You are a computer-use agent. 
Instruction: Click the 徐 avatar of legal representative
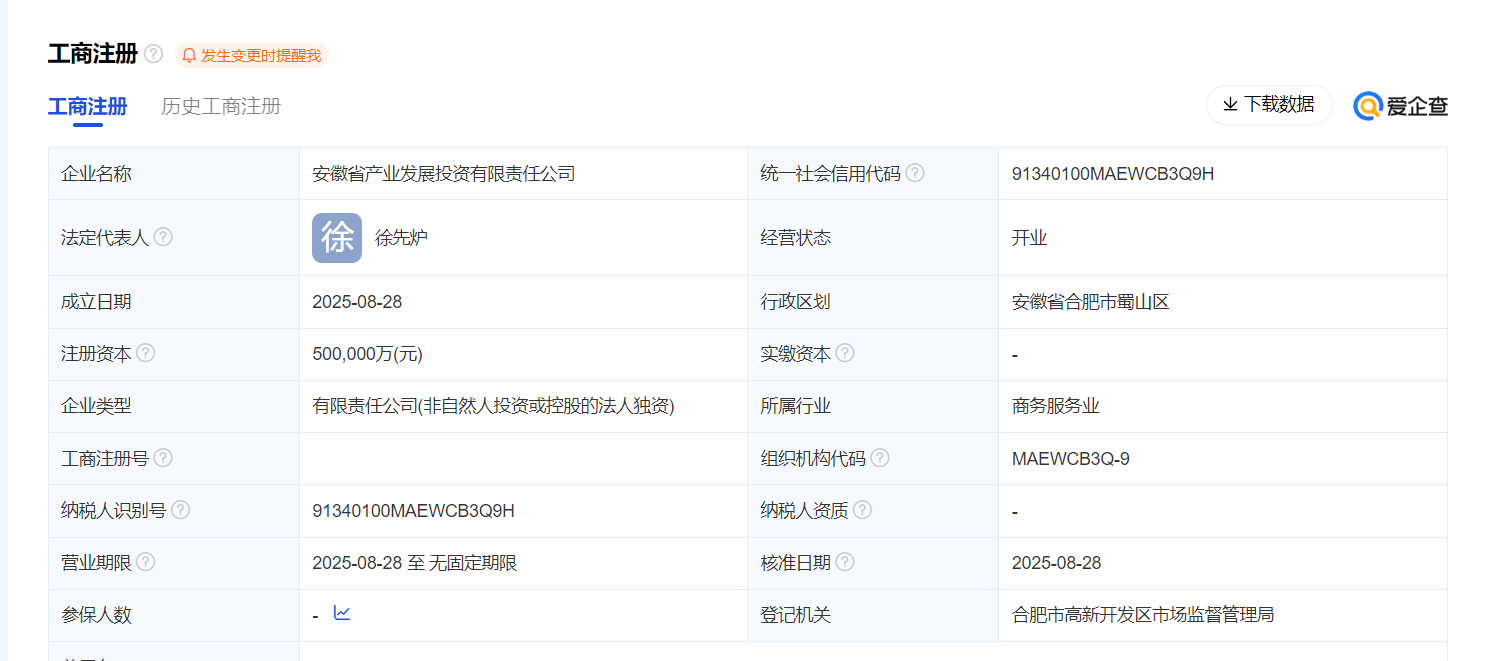coord(337,238)
